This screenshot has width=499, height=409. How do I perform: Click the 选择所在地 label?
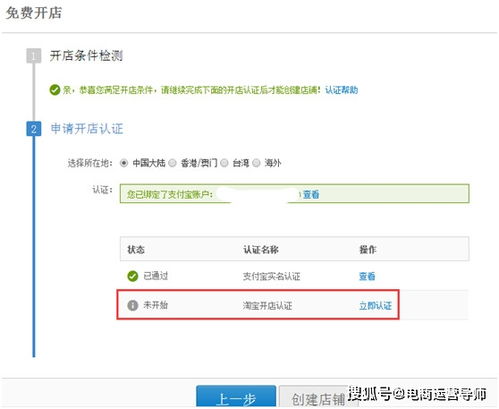pos(90,163)
